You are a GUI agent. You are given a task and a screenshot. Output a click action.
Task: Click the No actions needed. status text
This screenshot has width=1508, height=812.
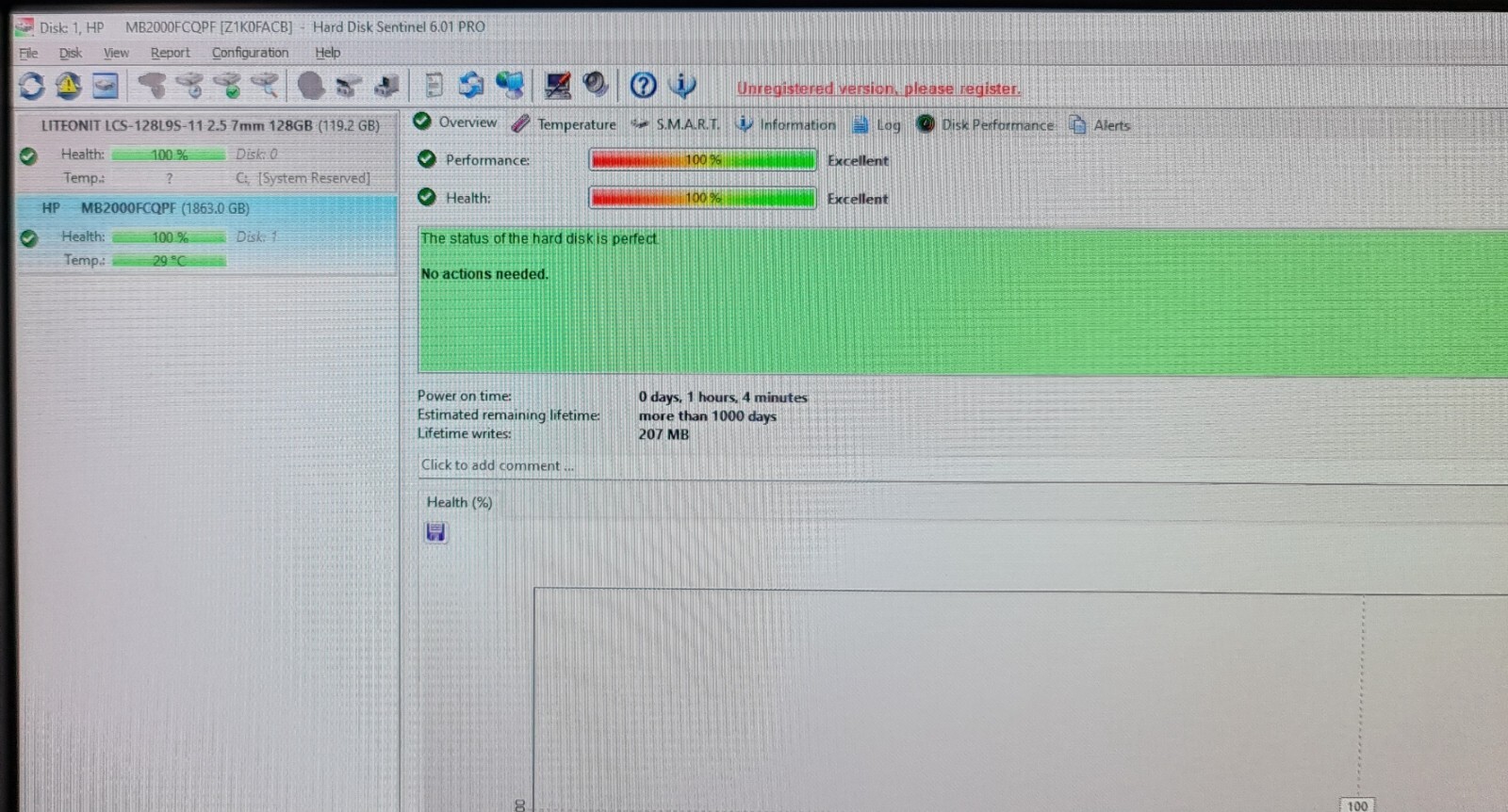coord(484,274)
